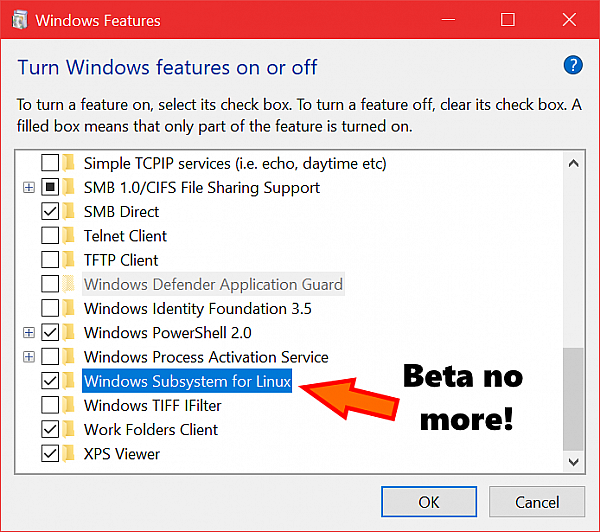Expand Windows Process Activation Service node
The height and width of the screenshot is (532, 600).
pyautogui.click(x=29, y=357)
